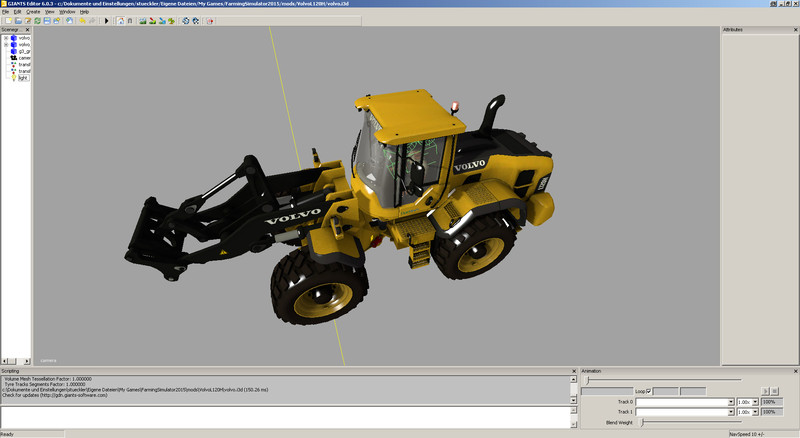Click the notepad icon next to Open

coord(28,21)
